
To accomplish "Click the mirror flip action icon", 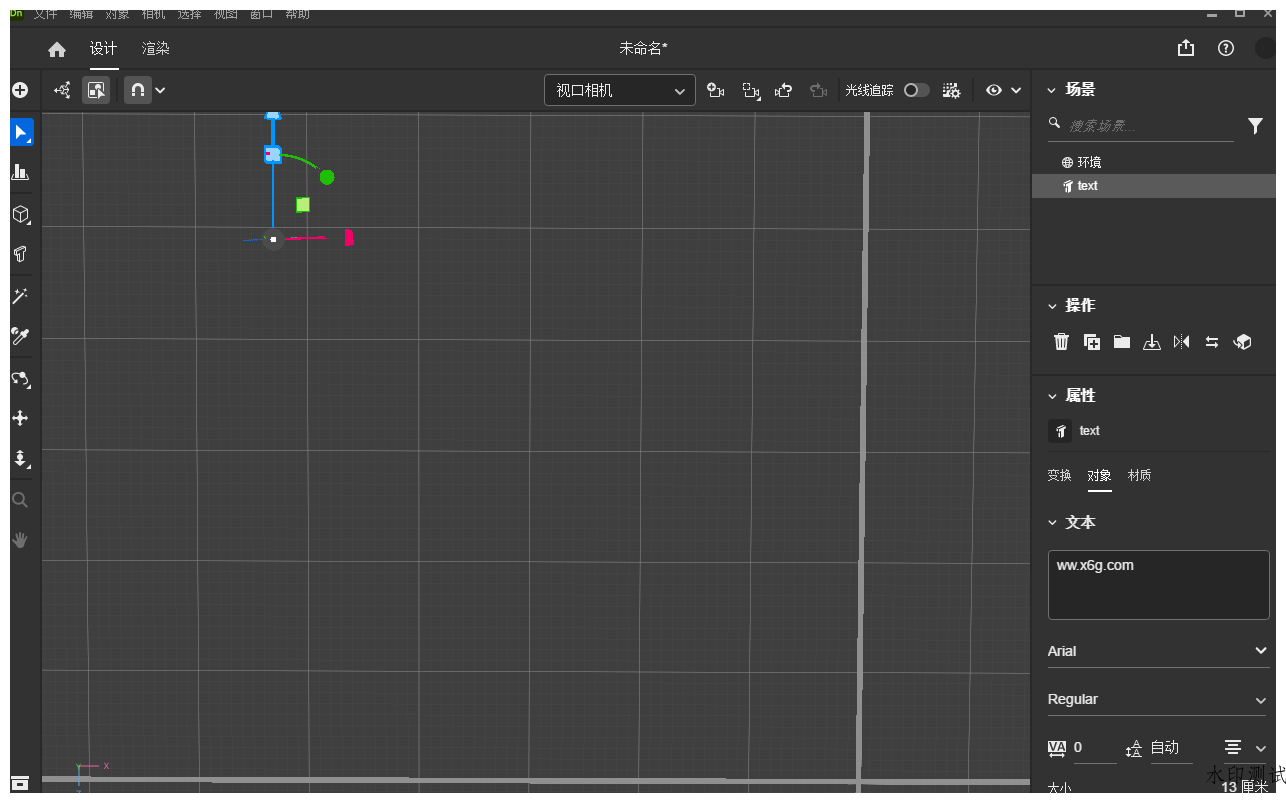I will coord(1182,342).
